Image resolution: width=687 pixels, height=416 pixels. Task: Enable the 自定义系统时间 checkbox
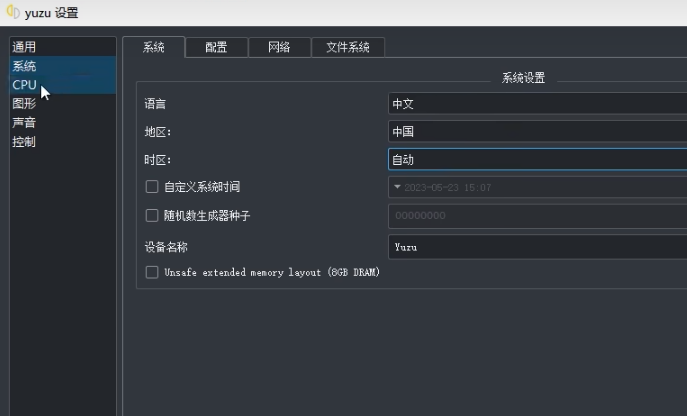pyautogui.click(x=152, y=187)
